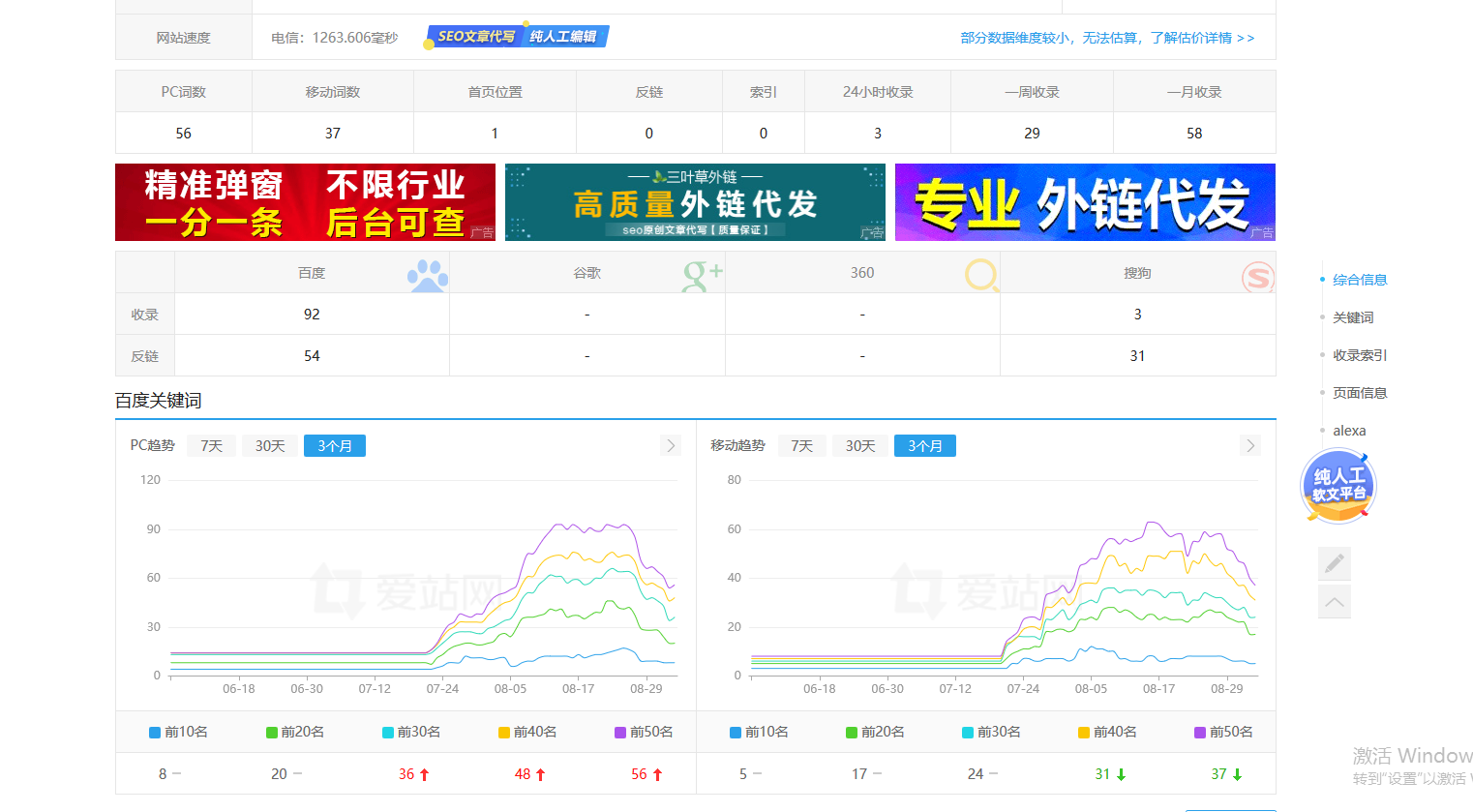Go to 页面信息 section in side nav

pos(1360,393)
